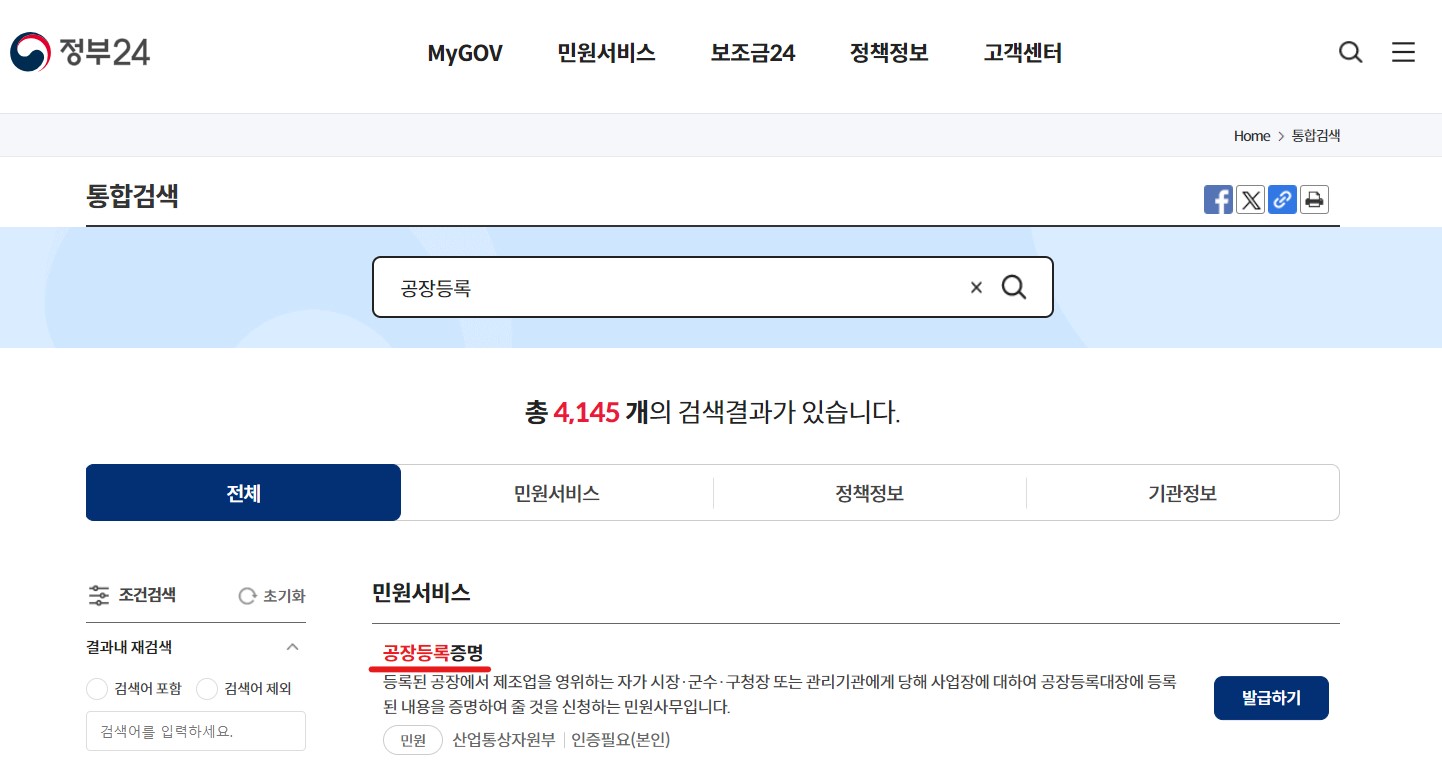Screen dimensions: 1442x766
Task: Collapse the 결과내 재검색 section
Action: click(x=292, y=646)
